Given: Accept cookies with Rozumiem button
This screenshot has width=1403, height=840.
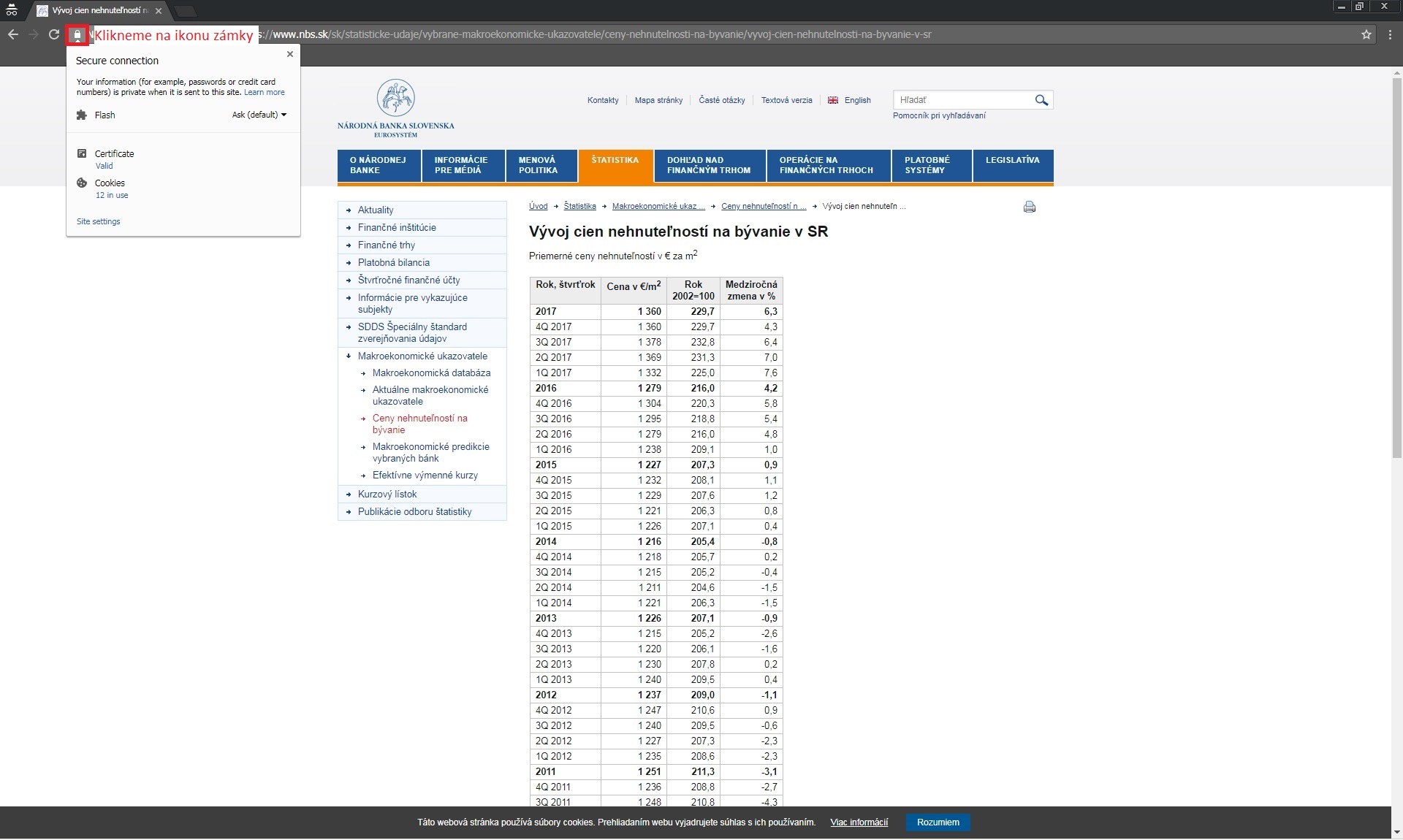Looking at the screenshot, I should [x=938, y=822].
